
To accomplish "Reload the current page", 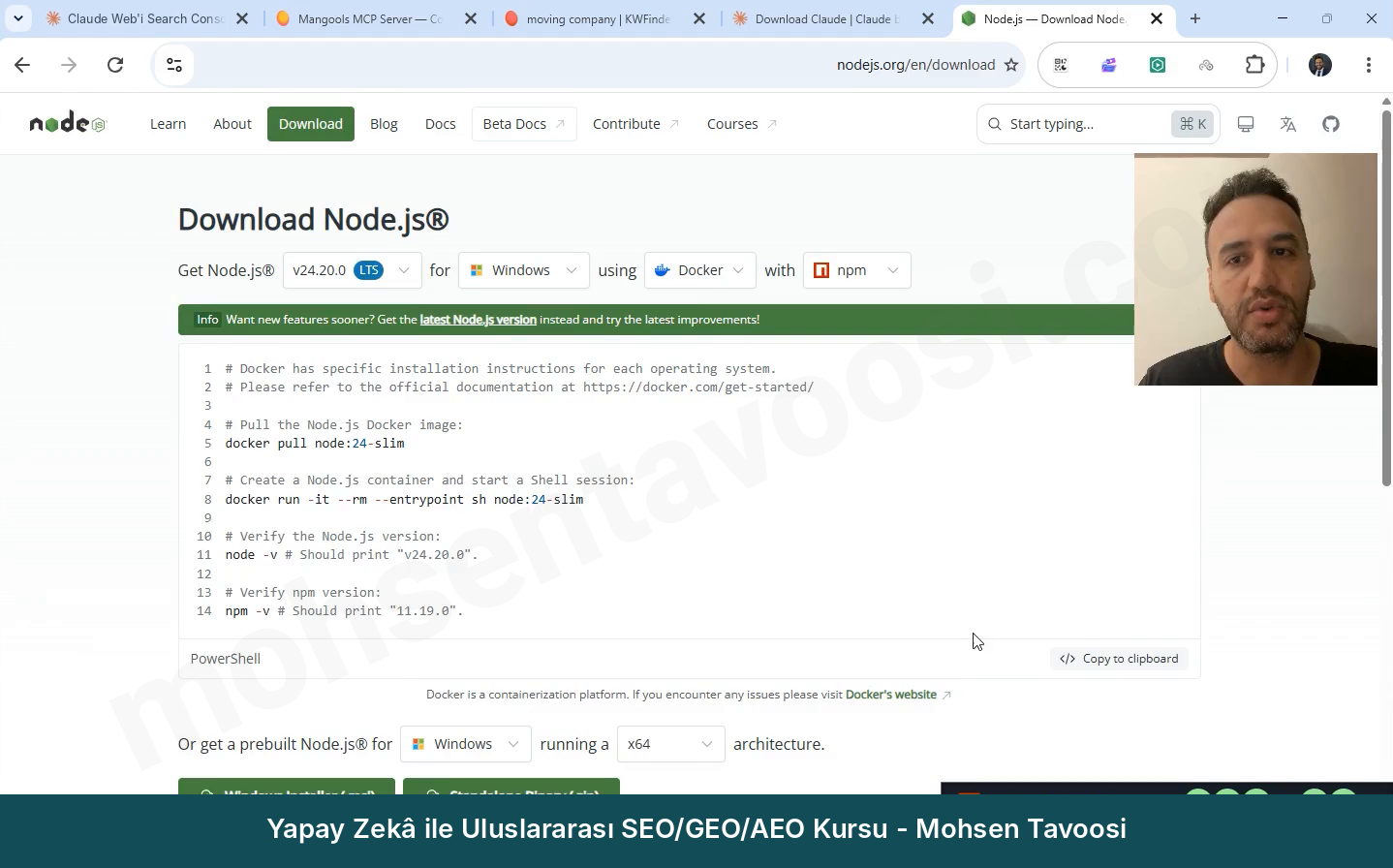I will coord(115,65).
